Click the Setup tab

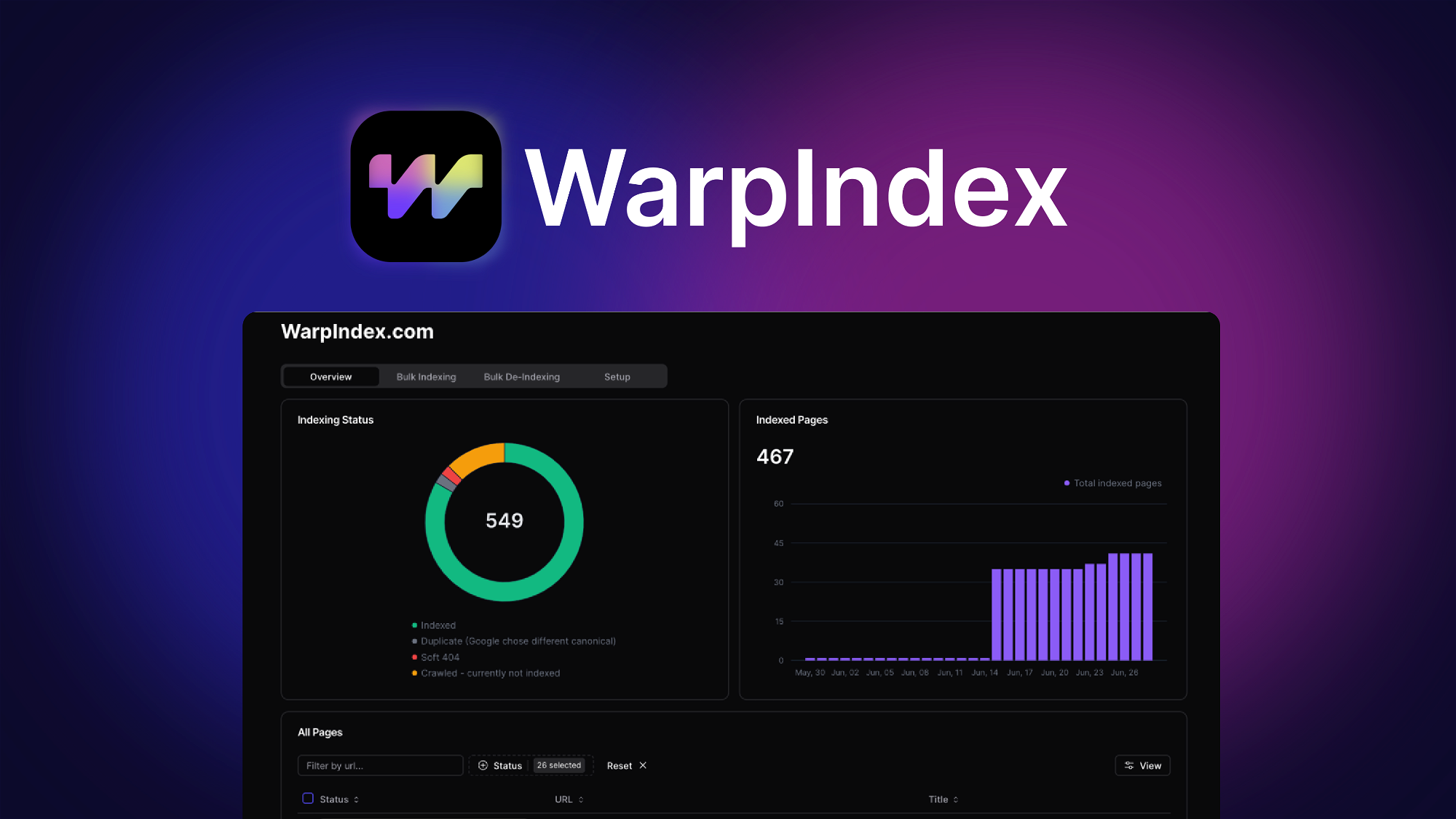pyautogui.click(x=617, y=376)
